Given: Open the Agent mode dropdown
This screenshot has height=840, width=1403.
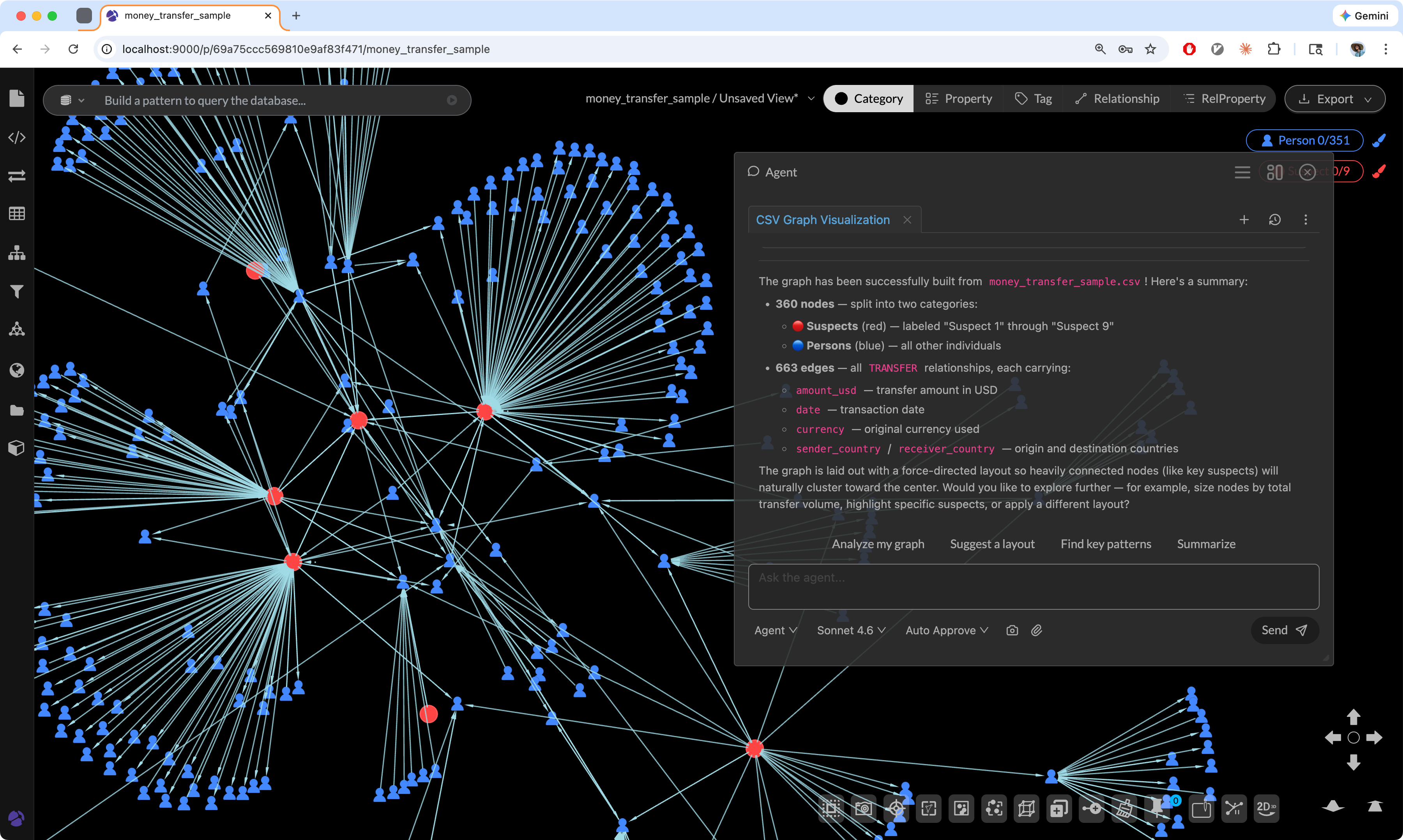Looking at the screenshot, I should coord(775,630).
